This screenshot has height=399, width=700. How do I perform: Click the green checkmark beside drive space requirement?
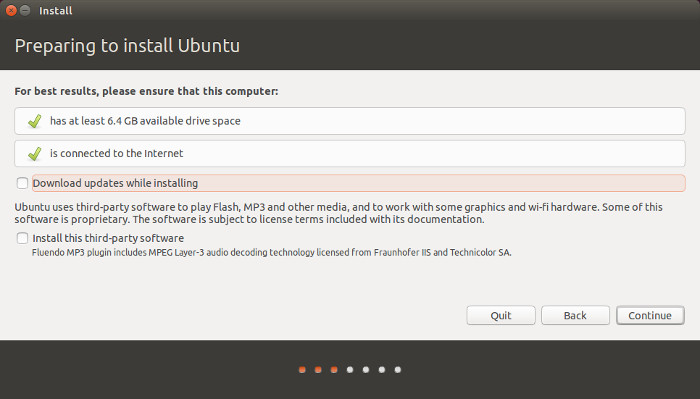coord(34,121)
